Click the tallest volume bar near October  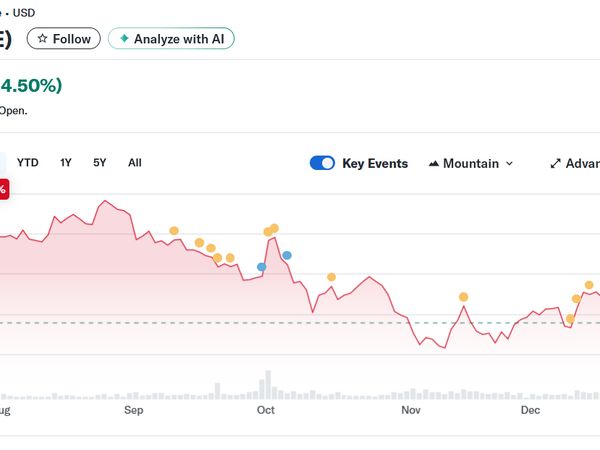click(x=268, y=385)
